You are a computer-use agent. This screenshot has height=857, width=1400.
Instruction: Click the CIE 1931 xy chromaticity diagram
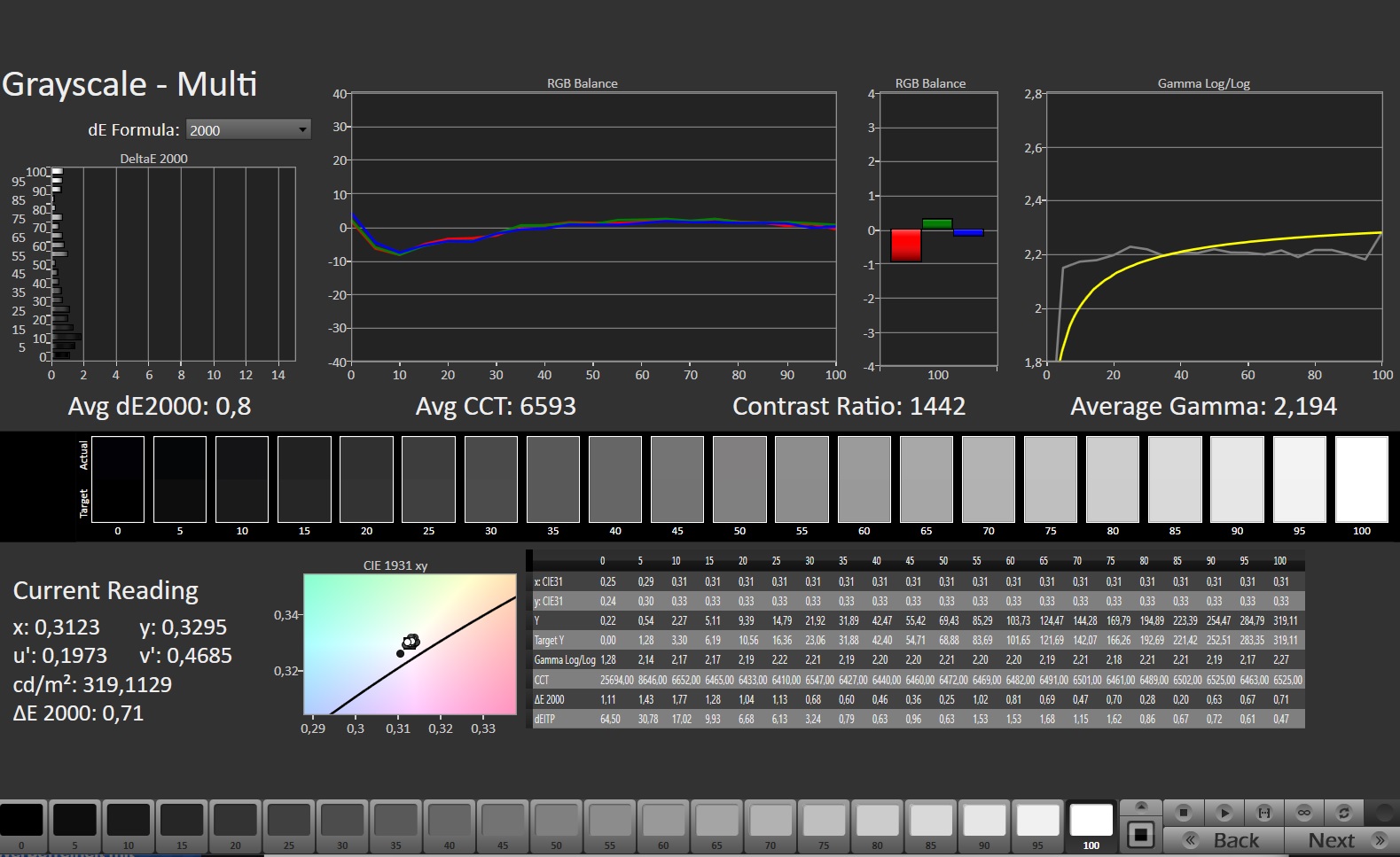coord(410,644)
